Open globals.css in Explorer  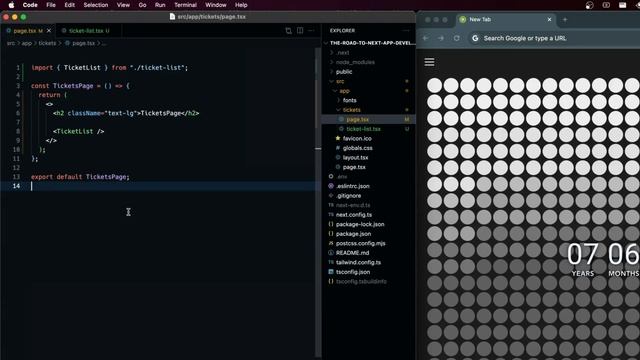coord(369,148)
